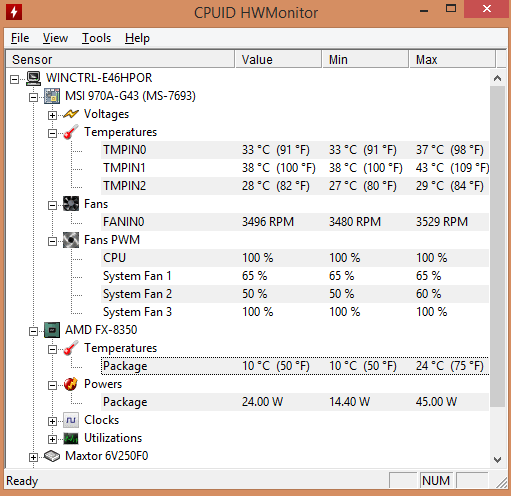This screenshot has width=511, height=496.
Task: Click the MSI 970A-G43 motherboard icon
Action: (52, 96)
